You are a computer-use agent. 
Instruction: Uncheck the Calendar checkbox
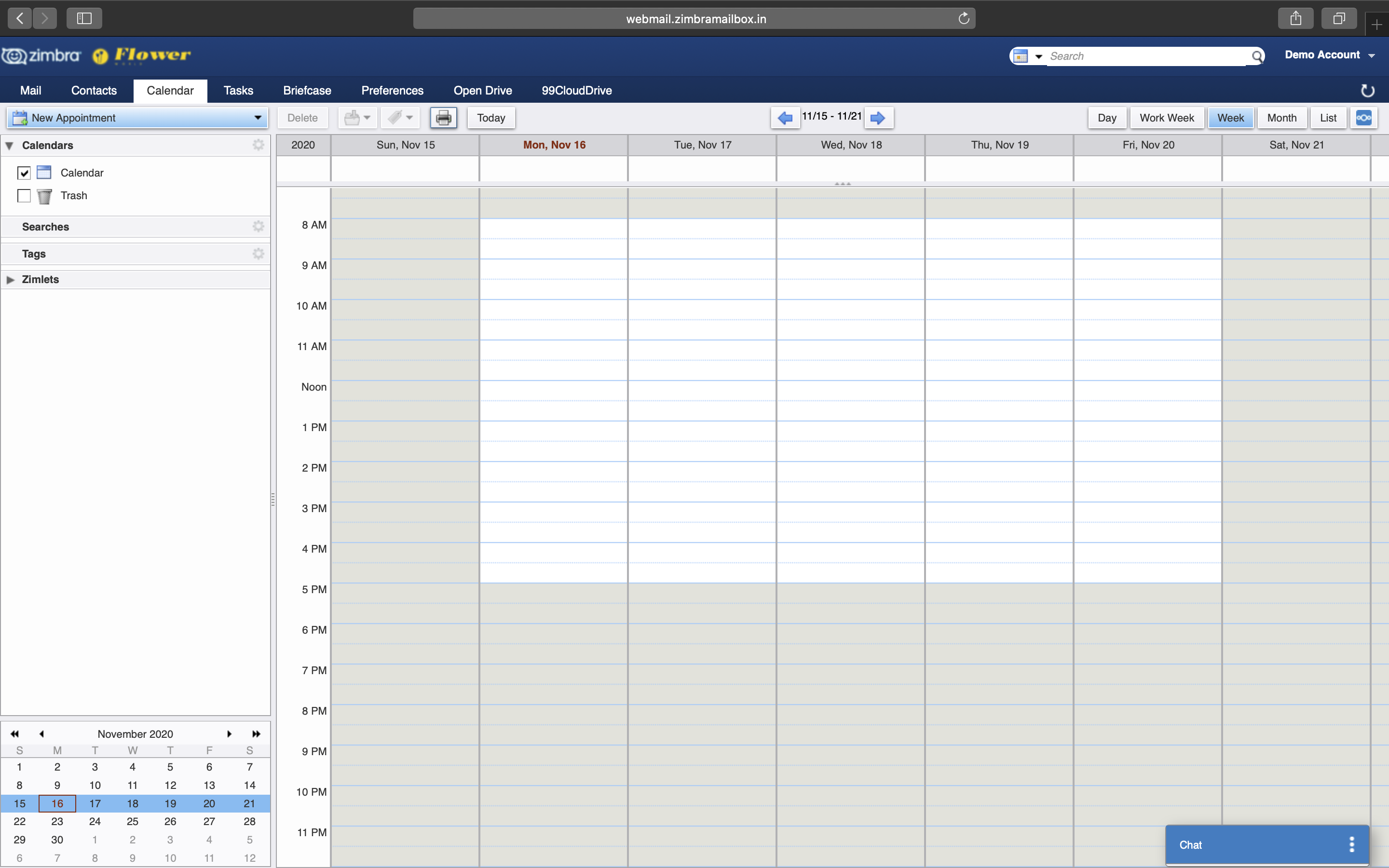point(24,173)
